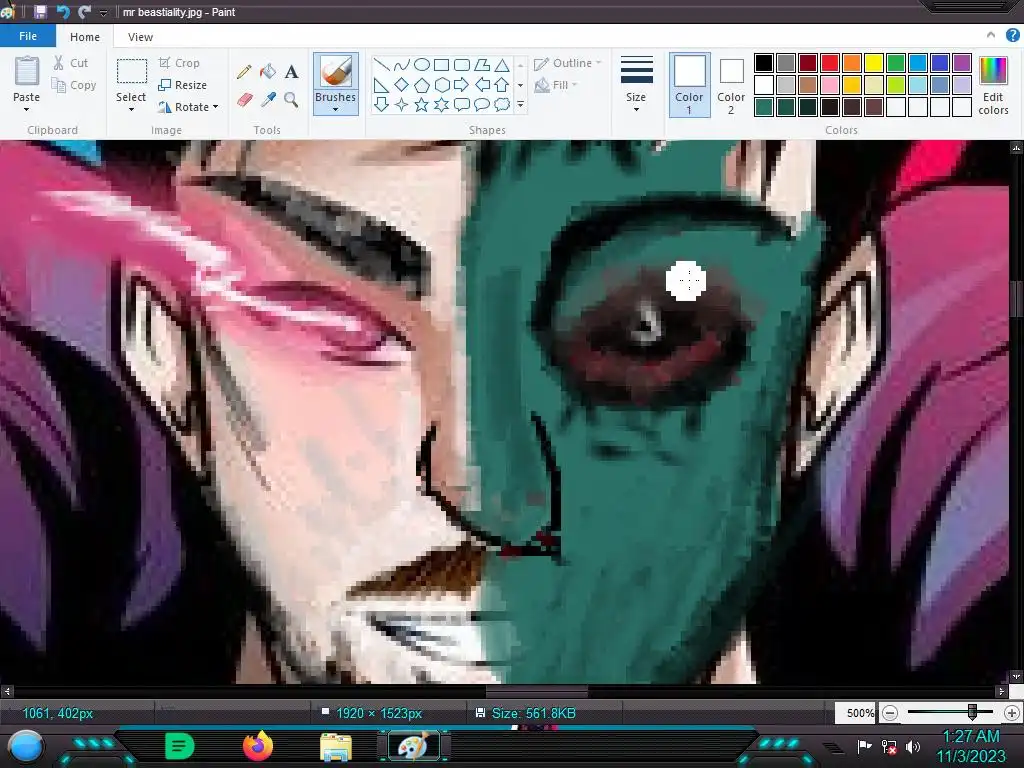This screenshot has height=768, width=1024.
Task: Pick the black color swatch
Action: tap(764, 63)
